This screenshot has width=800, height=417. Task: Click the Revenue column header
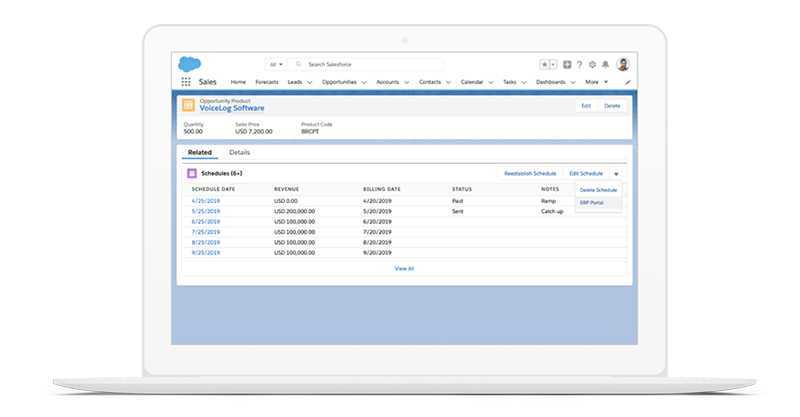click(286, 189)
